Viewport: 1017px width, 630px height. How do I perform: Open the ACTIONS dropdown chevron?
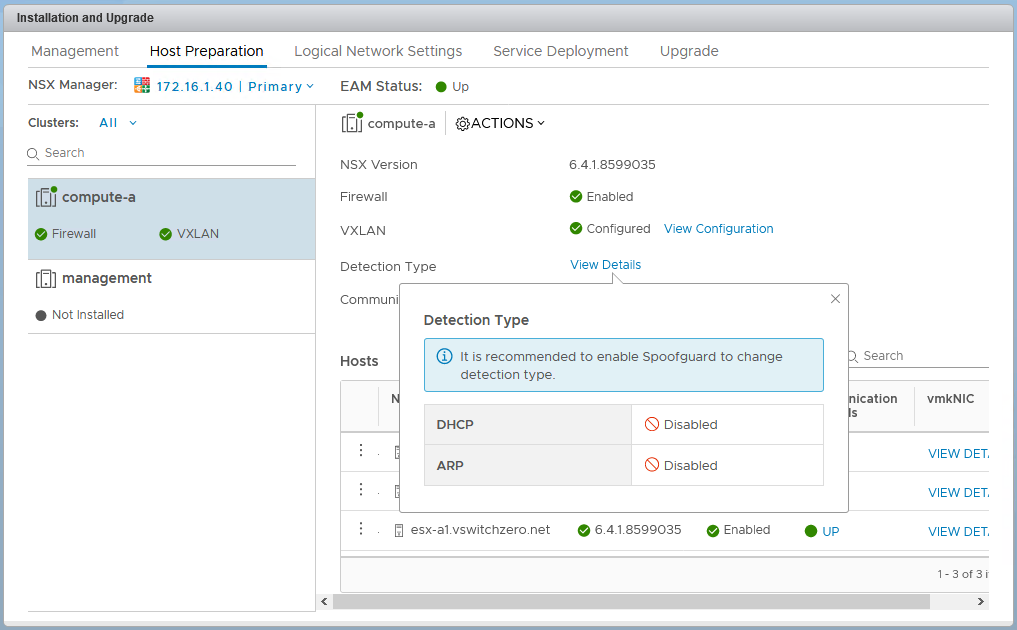click(539, 123)
